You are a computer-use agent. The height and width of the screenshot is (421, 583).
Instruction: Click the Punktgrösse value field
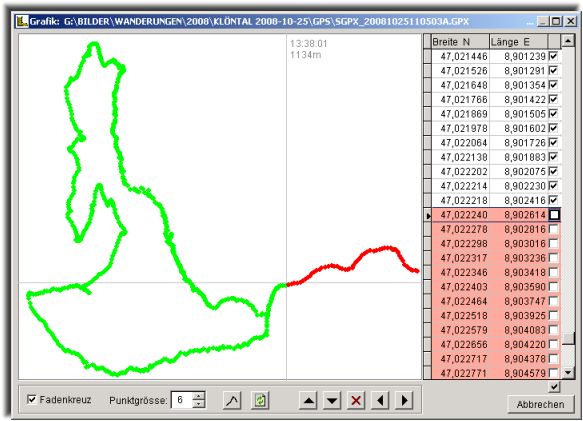[182, 400]
